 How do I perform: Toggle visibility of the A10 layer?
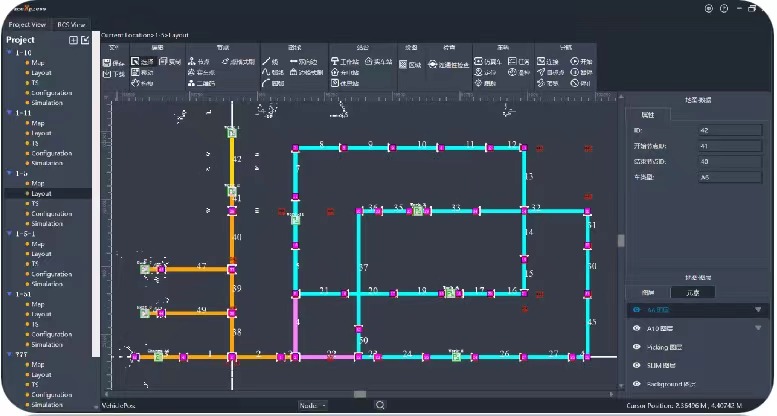(x=637, y=328)
